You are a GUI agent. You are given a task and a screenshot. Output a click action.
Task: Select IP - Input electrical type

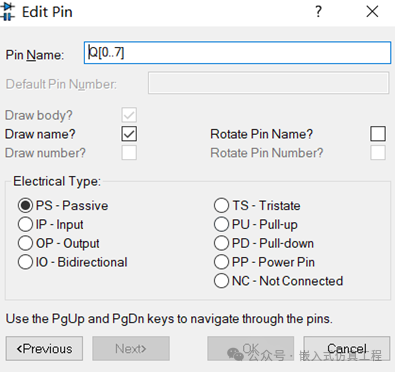tap(25, 224)
